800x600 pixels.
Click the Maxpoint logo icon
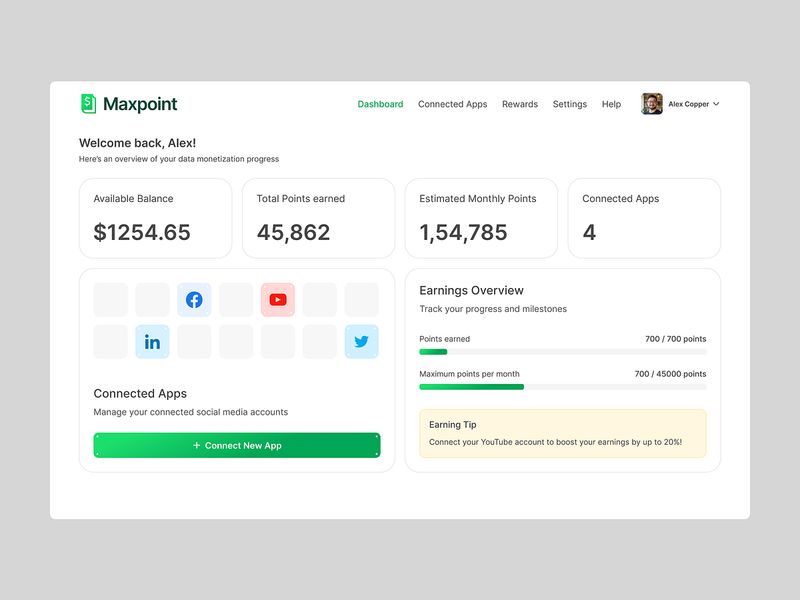click(x=88, y=104)
